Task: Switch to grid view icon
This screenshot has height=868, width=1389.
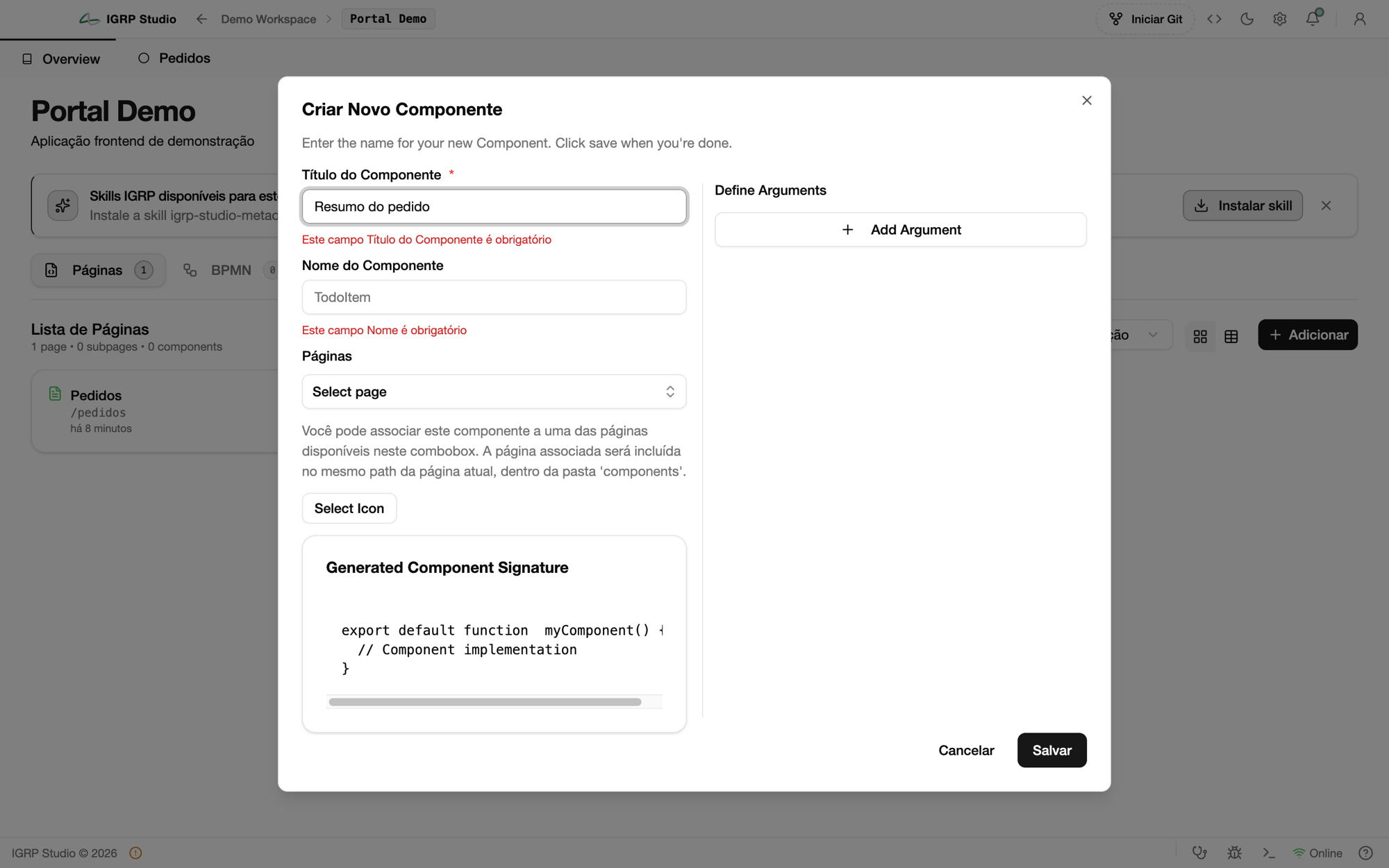Action: click(1200, 336)
